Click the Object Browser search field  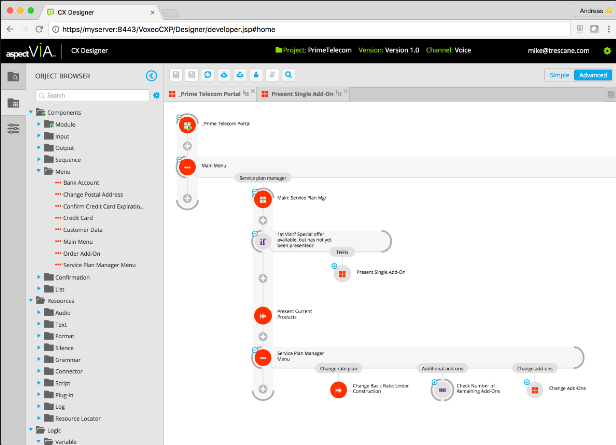coord(95,95)
